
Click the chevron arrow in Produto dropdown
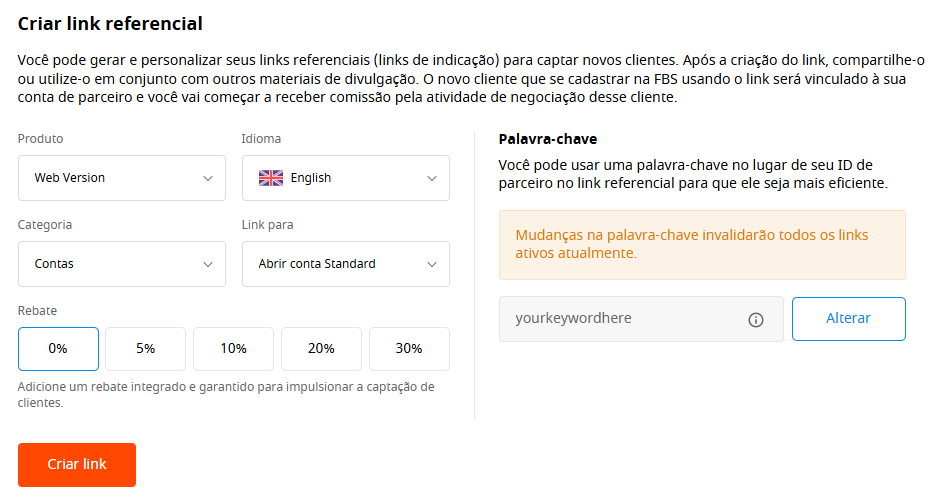point(208,178)
